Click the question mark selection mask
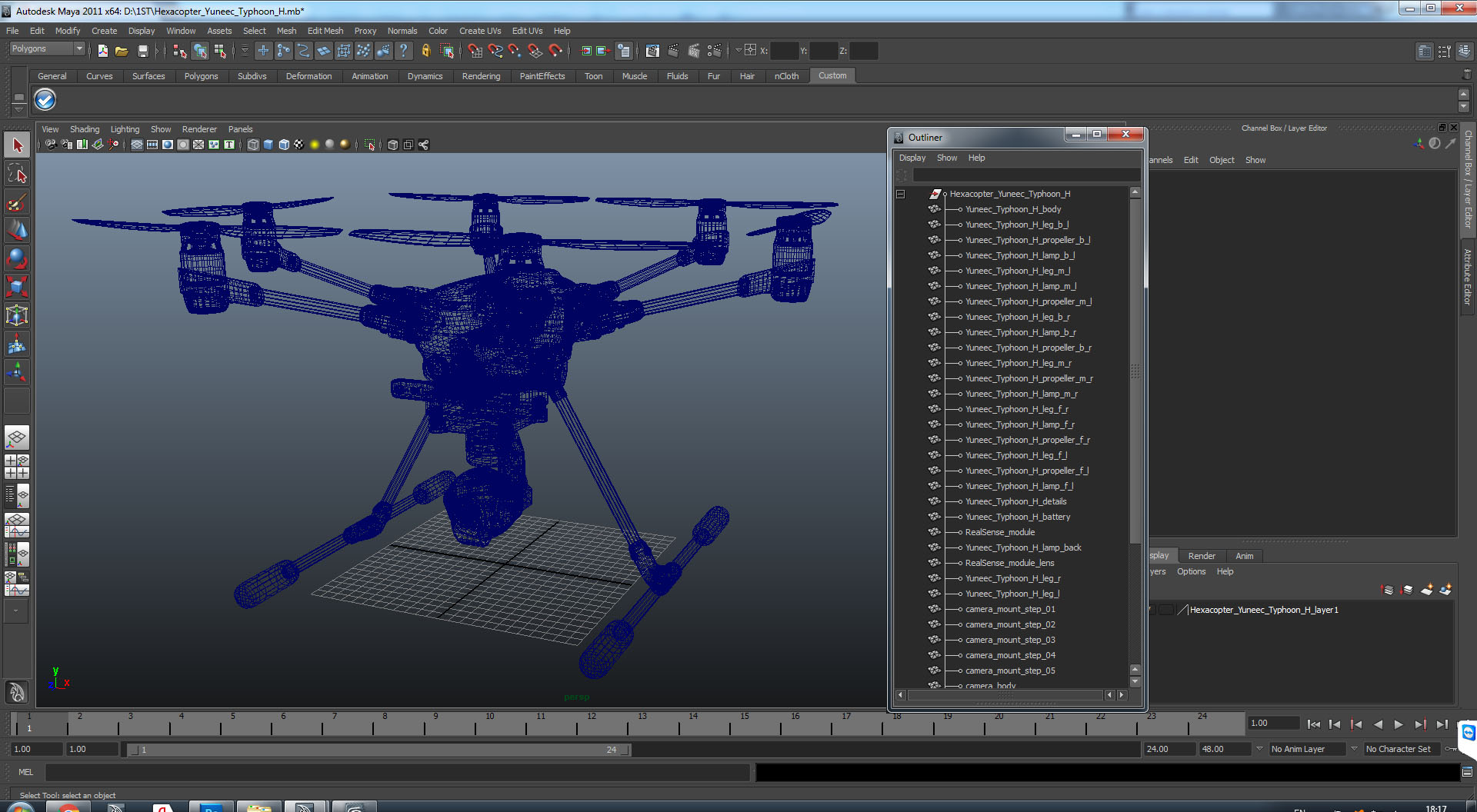This screenshot has height=812, width=1477. [x=403, y=51]
